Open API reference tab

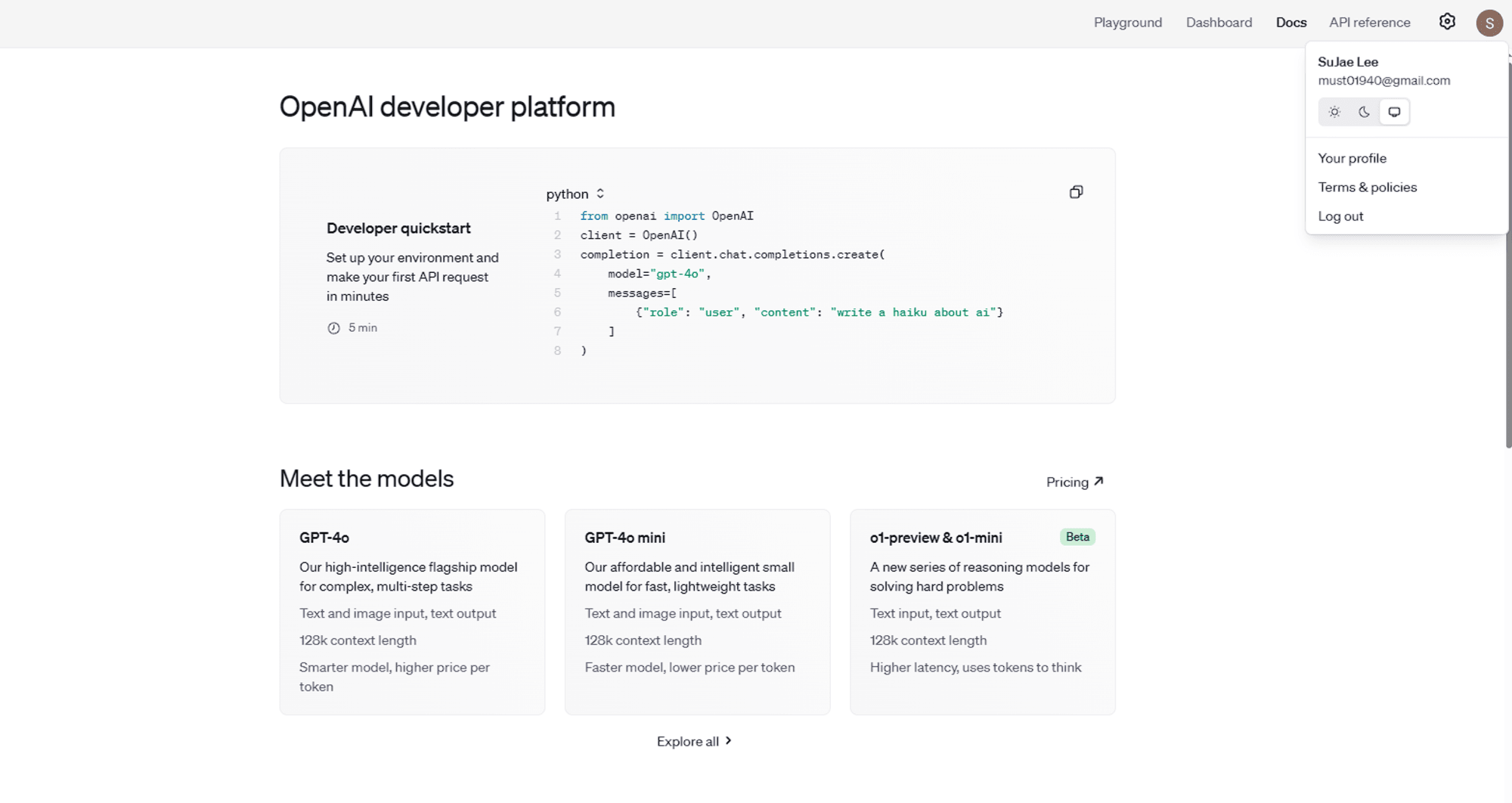[1370, 23]
